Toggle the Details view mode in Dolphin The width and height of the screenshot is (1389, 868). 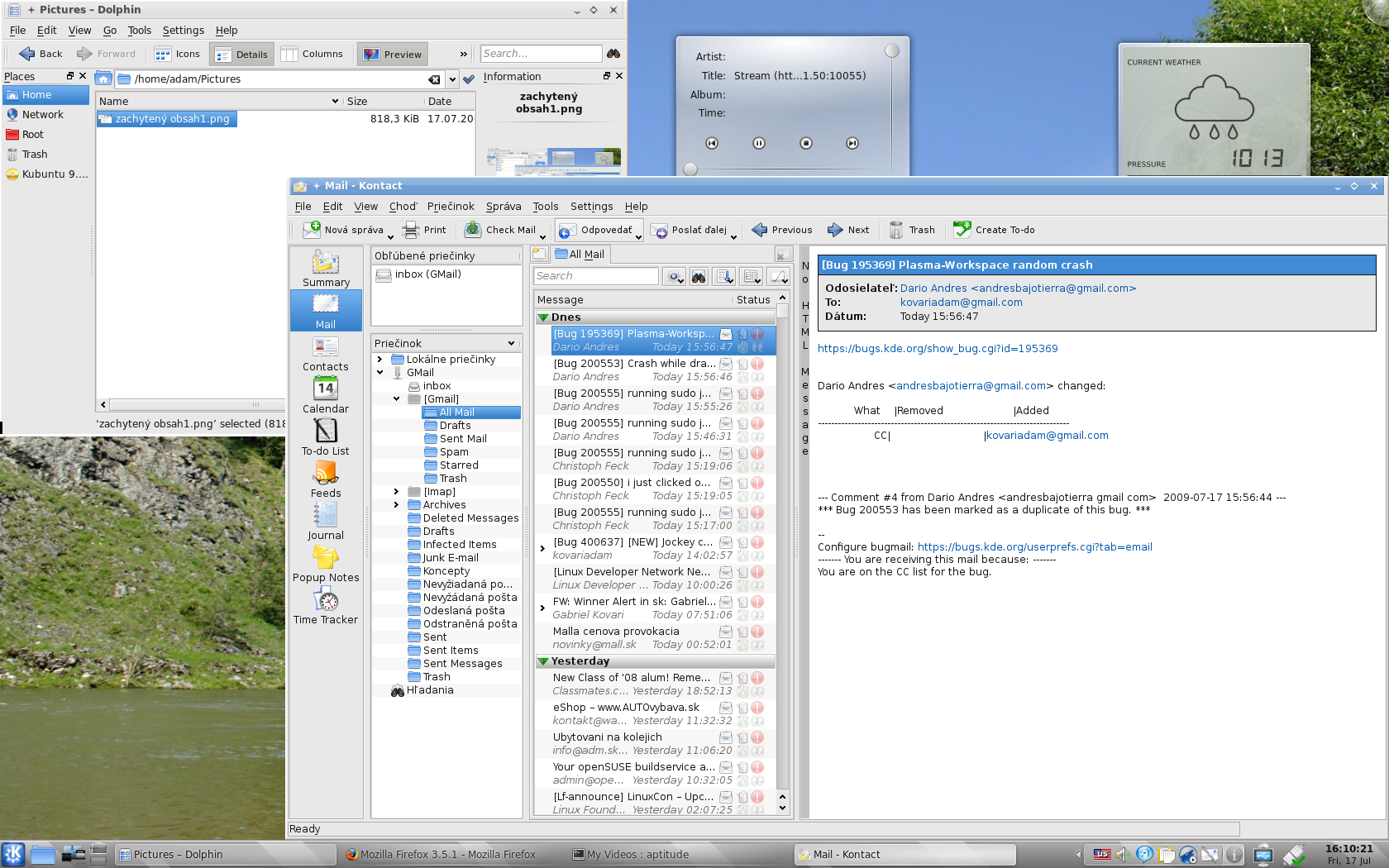(241, 54)
